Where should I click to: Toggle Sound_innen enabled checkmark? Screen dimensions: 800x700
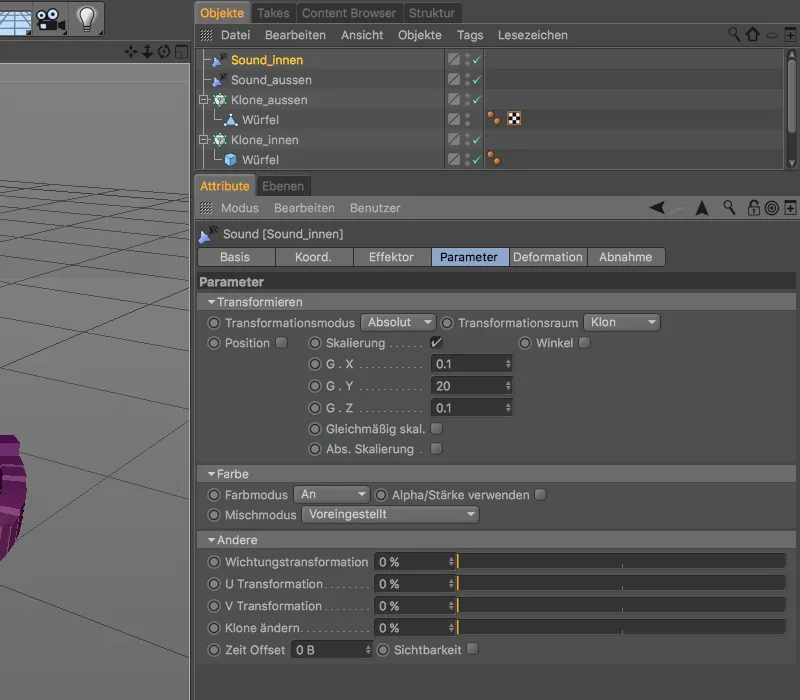click(x=477, y=60)
